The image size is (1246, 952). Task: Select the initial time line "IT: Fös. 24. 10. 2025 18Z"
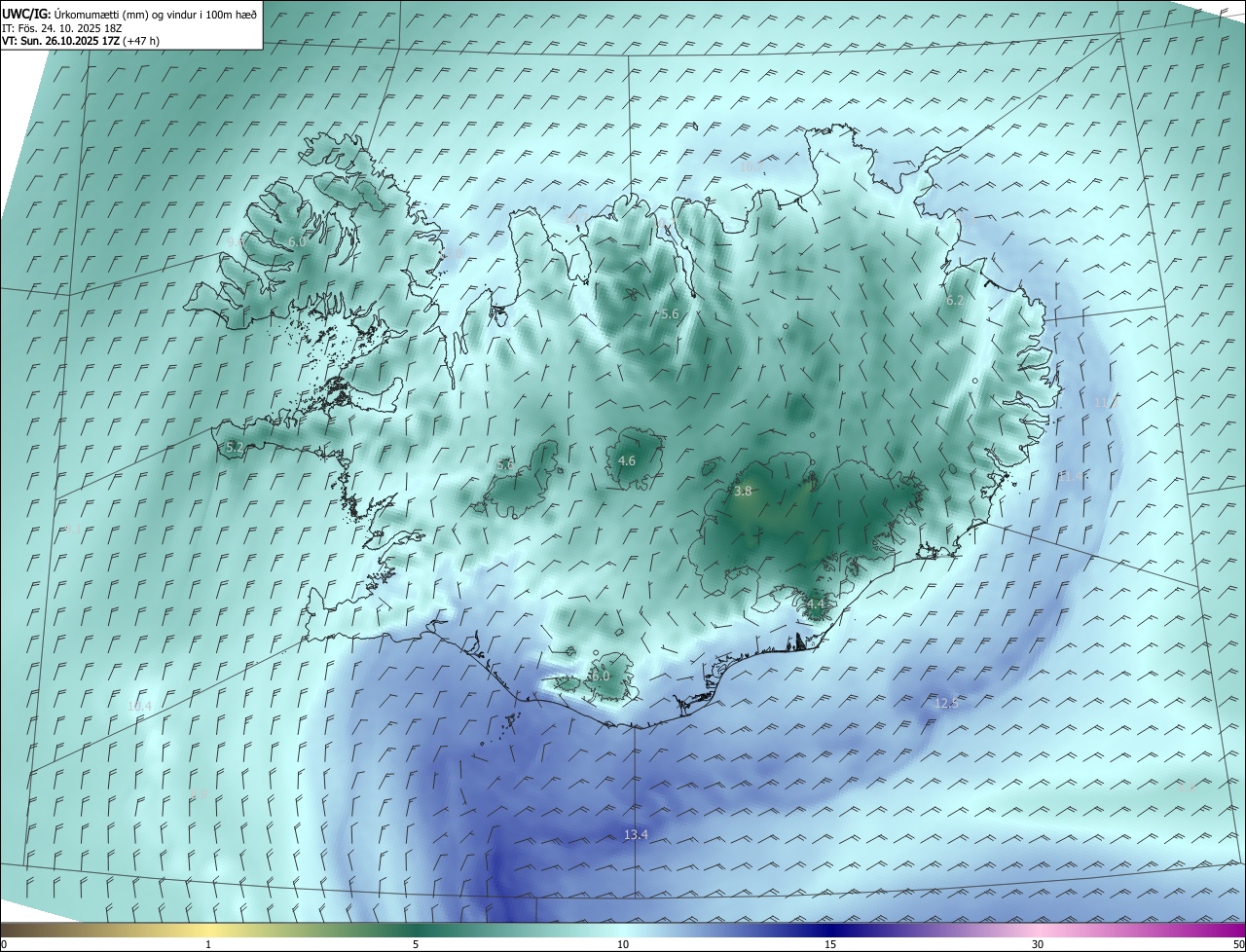click(62, 28)
